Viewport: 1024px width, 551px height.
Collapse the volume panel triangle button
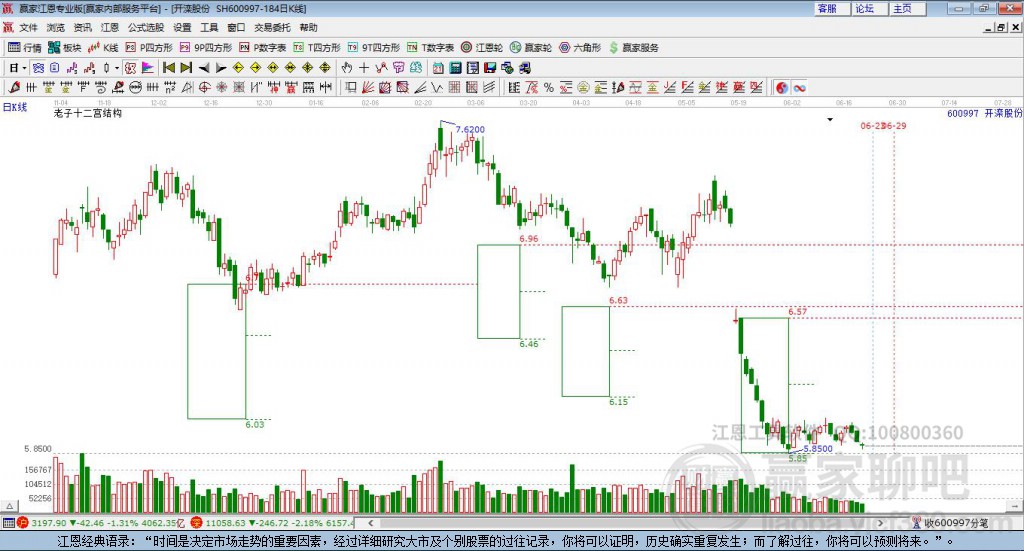point(9,506)
